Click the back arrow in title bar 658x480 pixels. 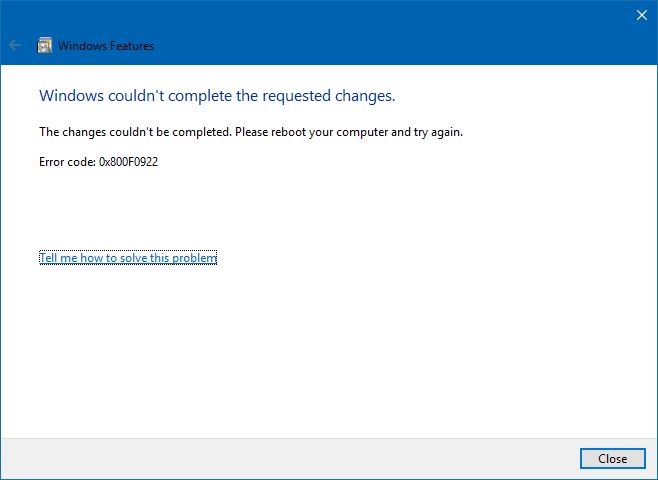[x=15, y=45]
